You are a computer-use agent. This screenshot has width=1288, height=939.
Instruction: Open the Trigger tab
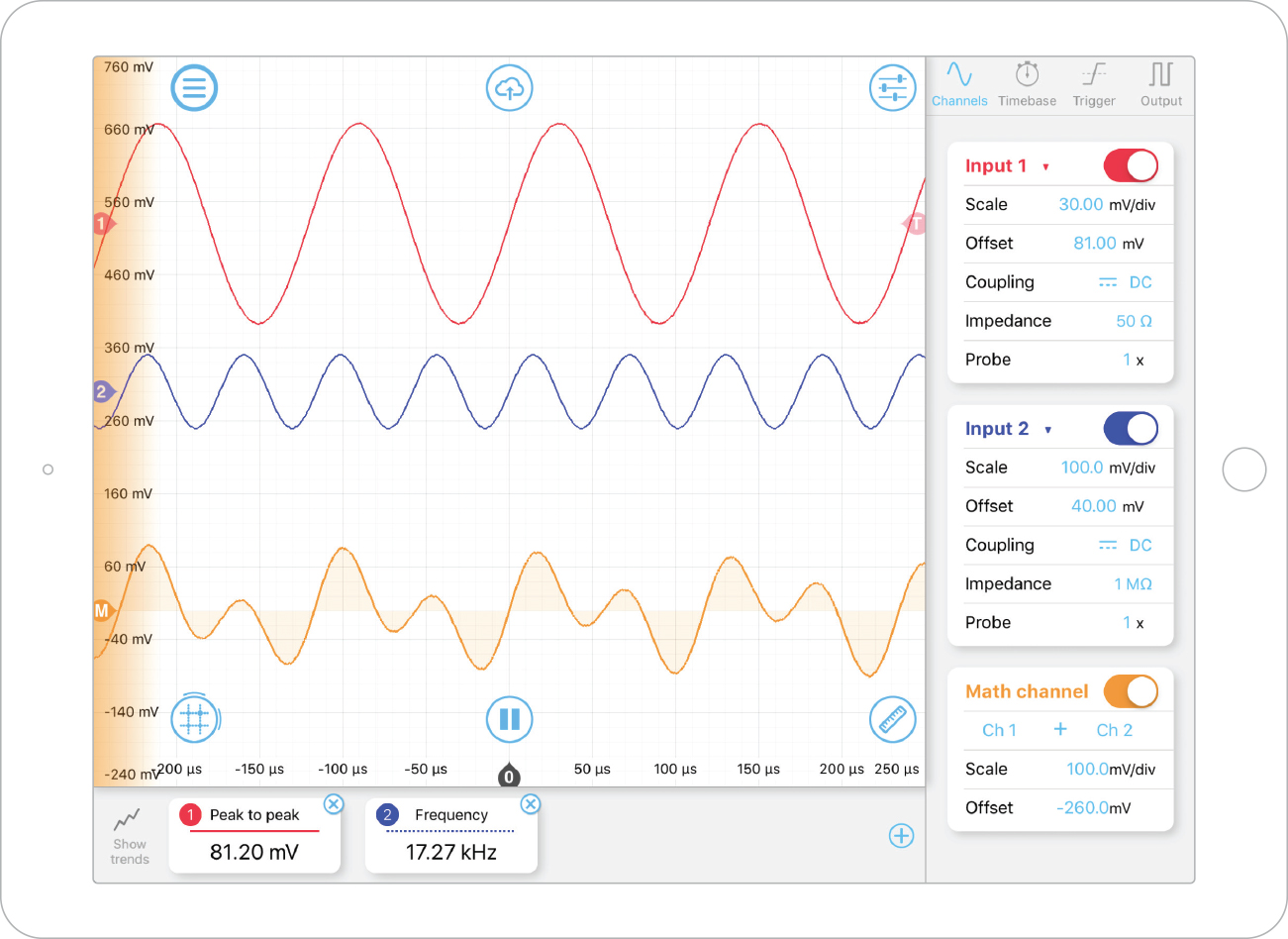[x=1094, y=84]
